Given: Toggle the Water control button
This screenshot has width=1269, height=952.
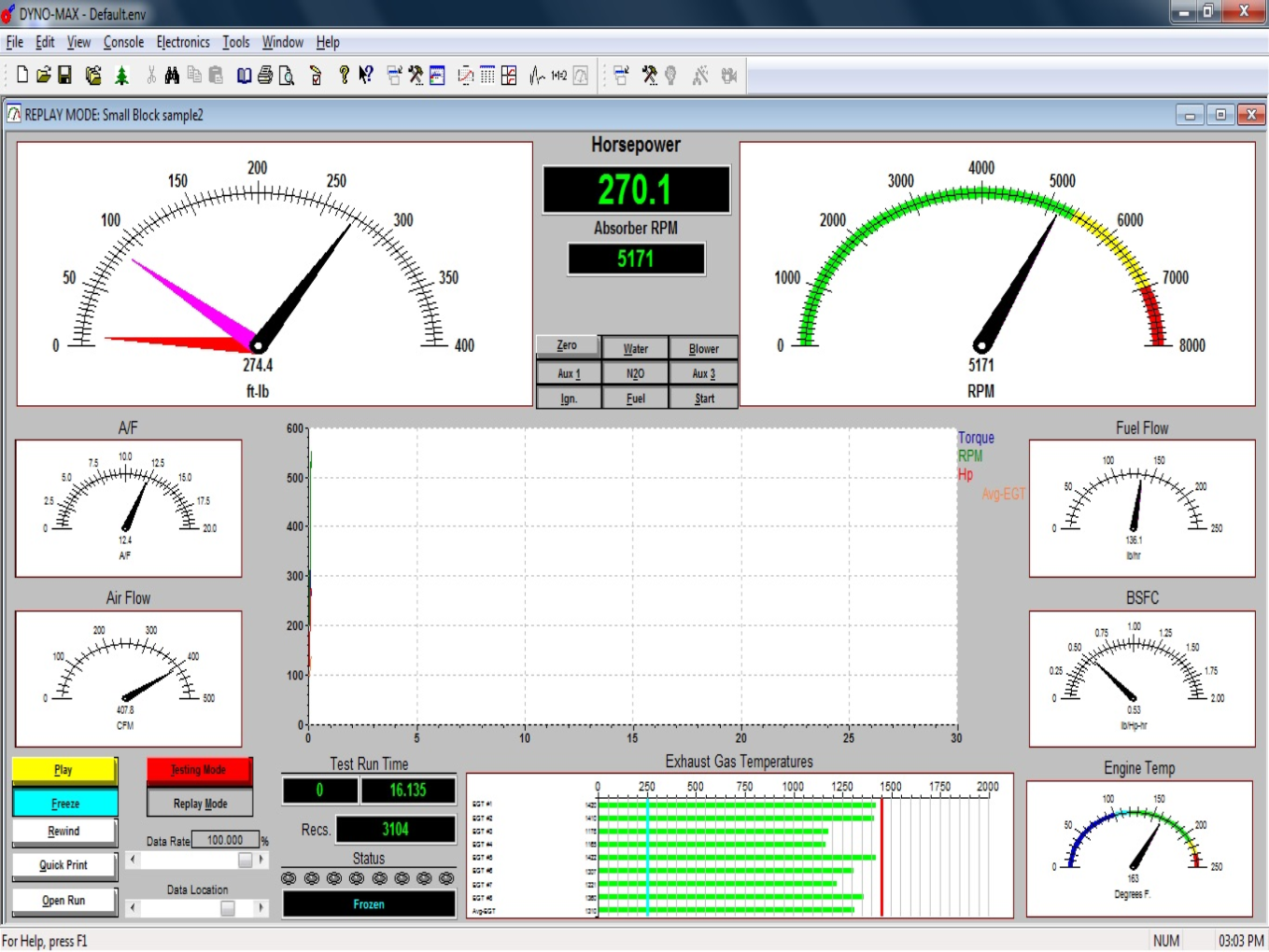Looking at the screenshot, I should 635,348.
